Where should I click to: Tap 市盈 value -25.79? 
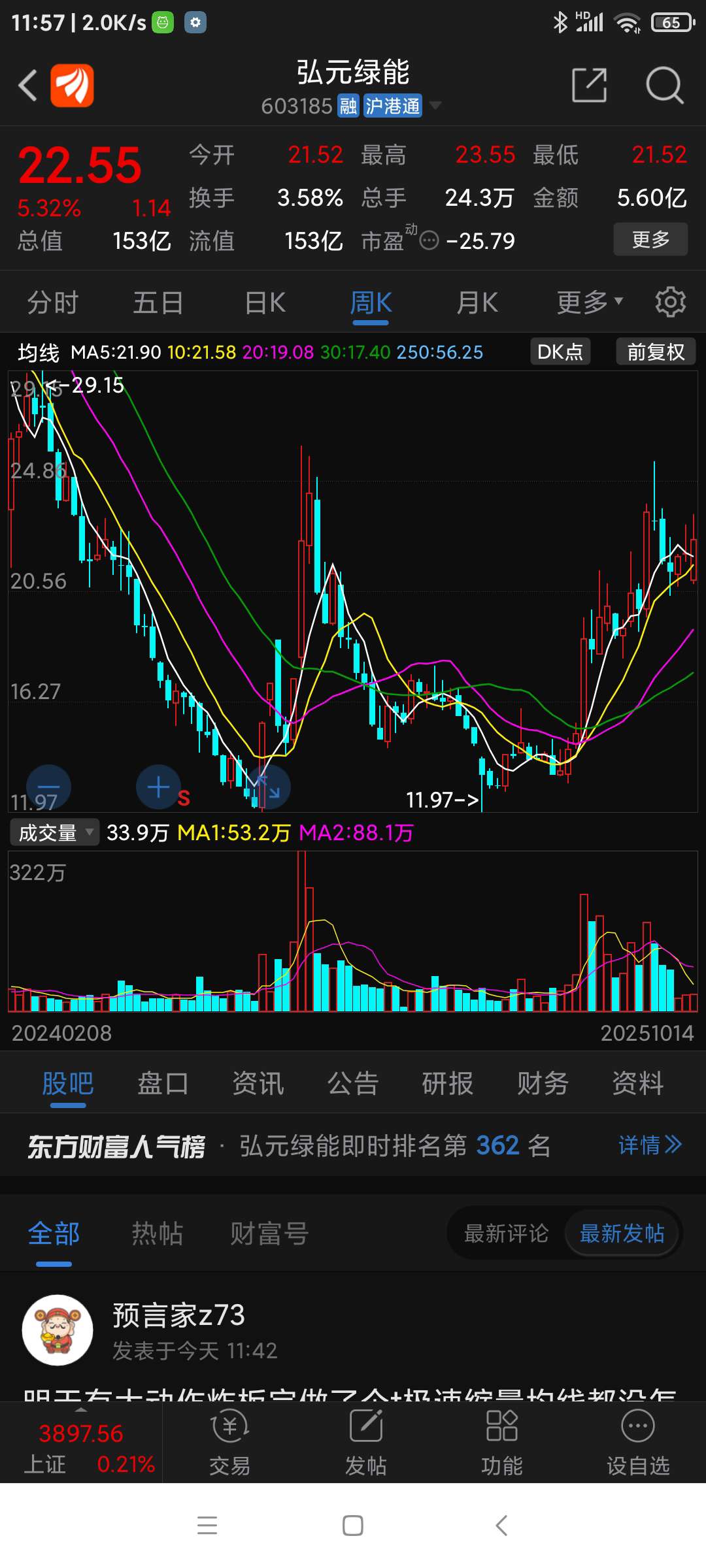pos(480,241)
